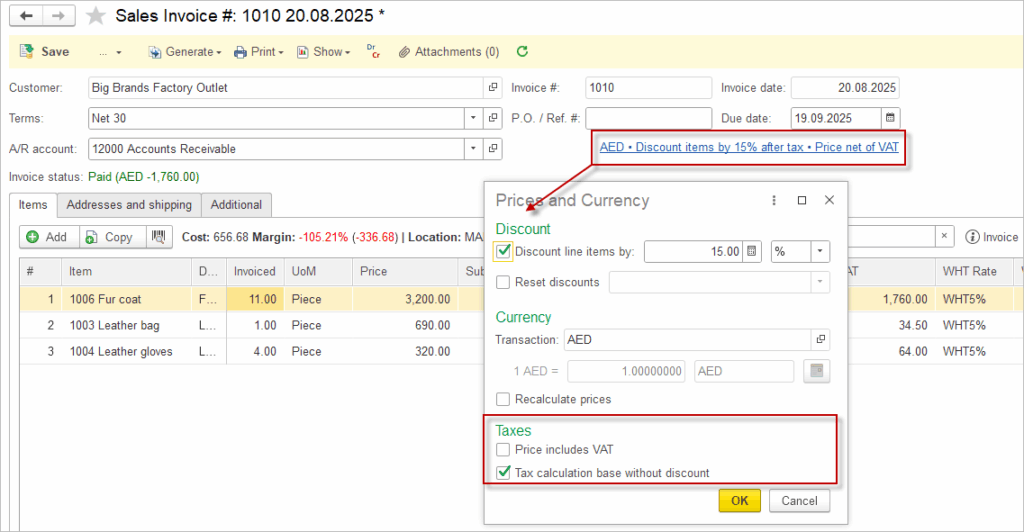Open the dialog's more options menu
This screenshot has width=1024, height=532.
[774, 200]
